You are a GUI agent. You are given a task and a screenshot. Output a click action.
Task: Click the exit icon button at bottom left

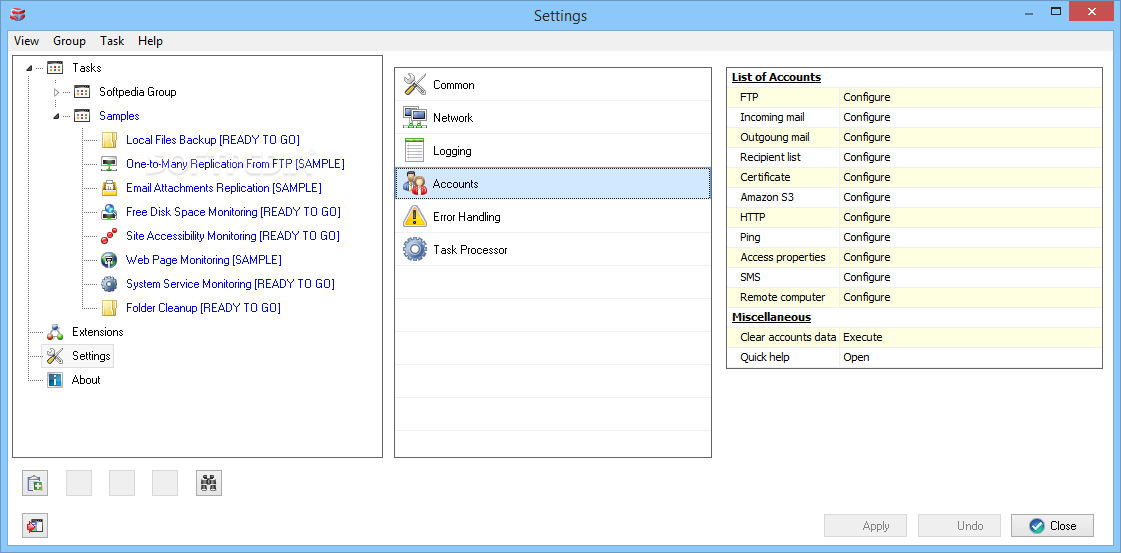pyautogui.click(x=35, y=526)
